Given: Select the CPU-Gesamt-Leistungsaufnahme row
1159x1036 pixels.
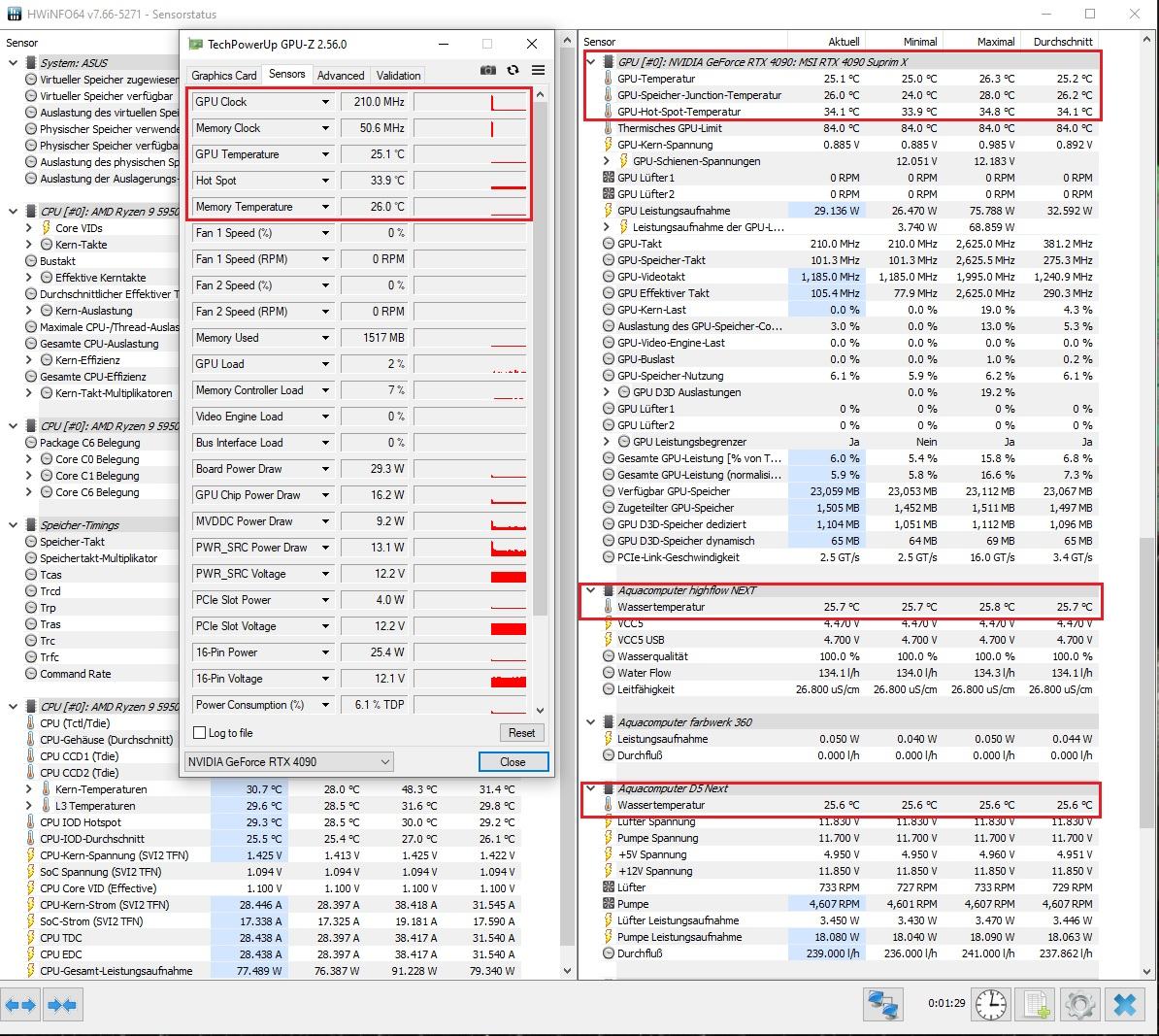Looking at the screenshot, I should click(274, 971).
